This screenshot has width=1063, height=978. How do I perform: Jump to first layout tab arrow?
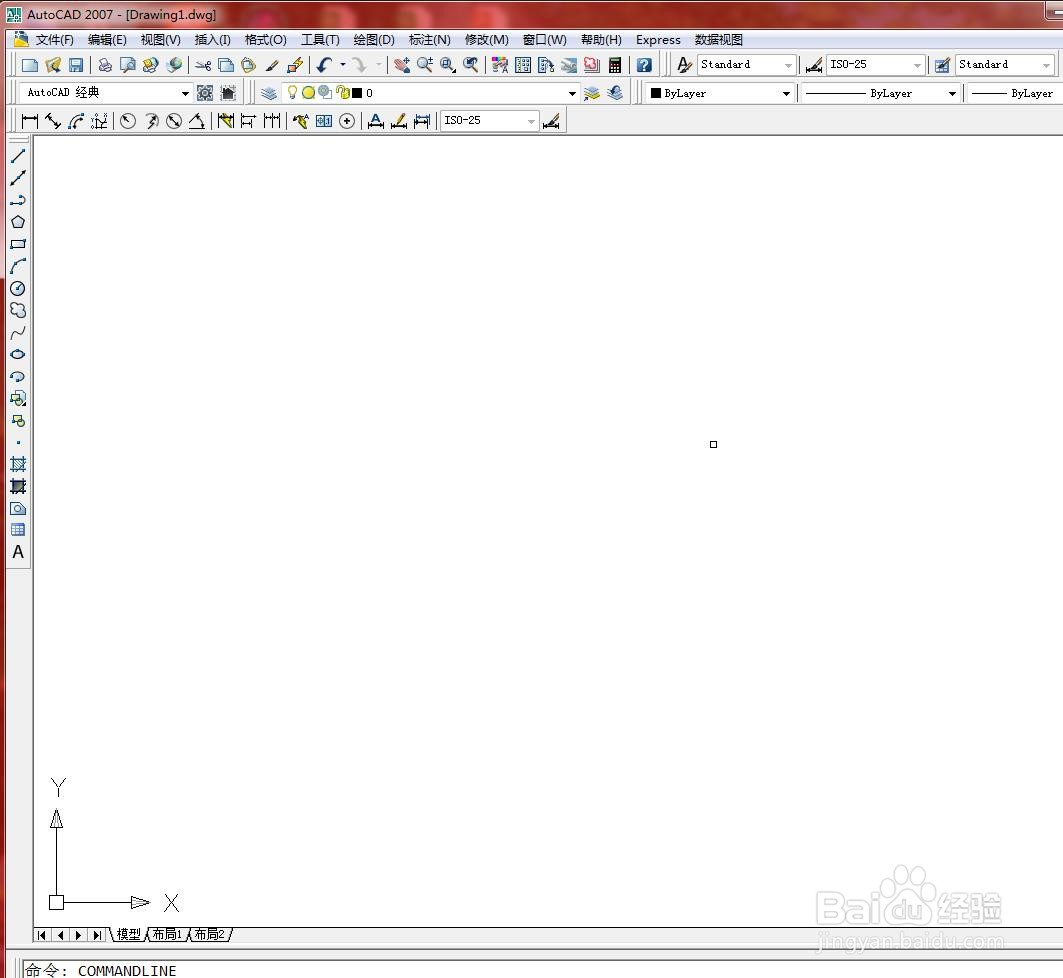pos(42,935)
